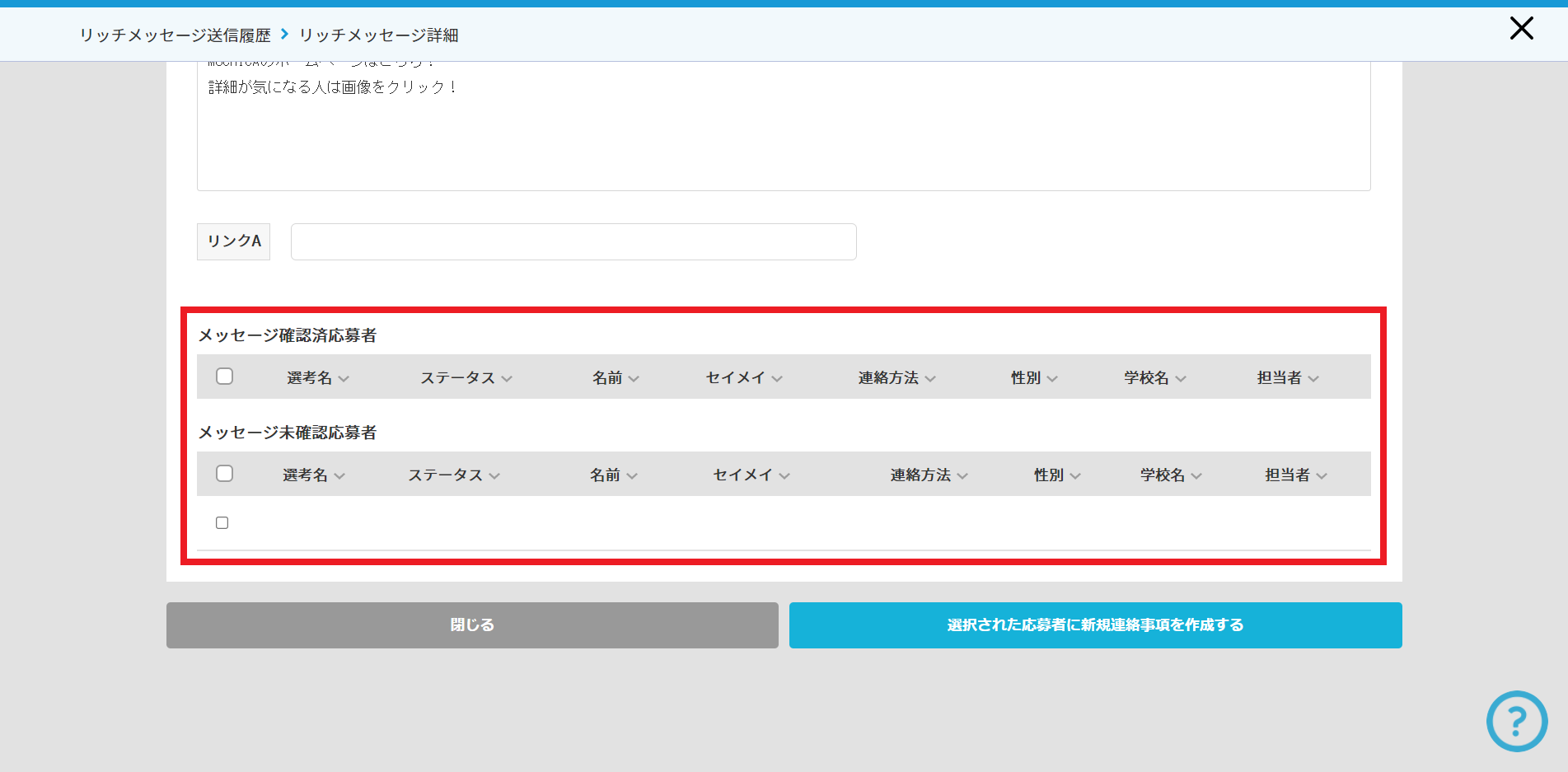Sort confirmed list by 連絡方法 column
1568x772 pixels.
point(896,378)
